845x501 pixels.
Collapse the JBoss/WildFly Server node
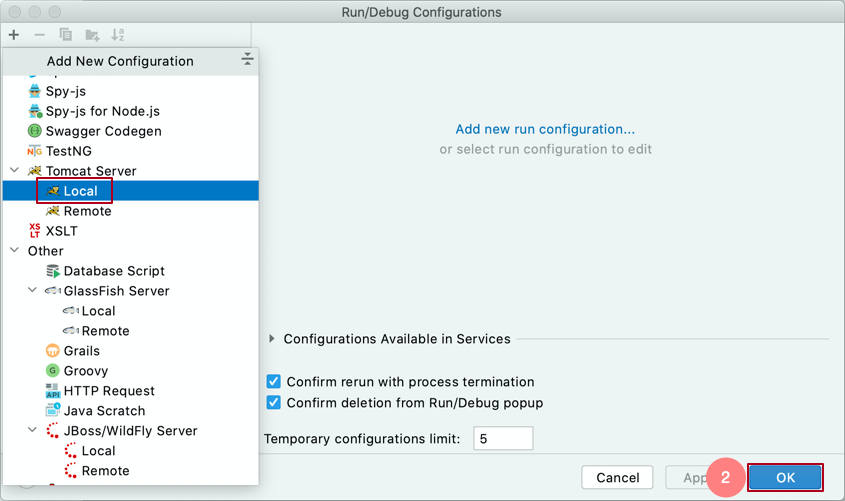32,430
